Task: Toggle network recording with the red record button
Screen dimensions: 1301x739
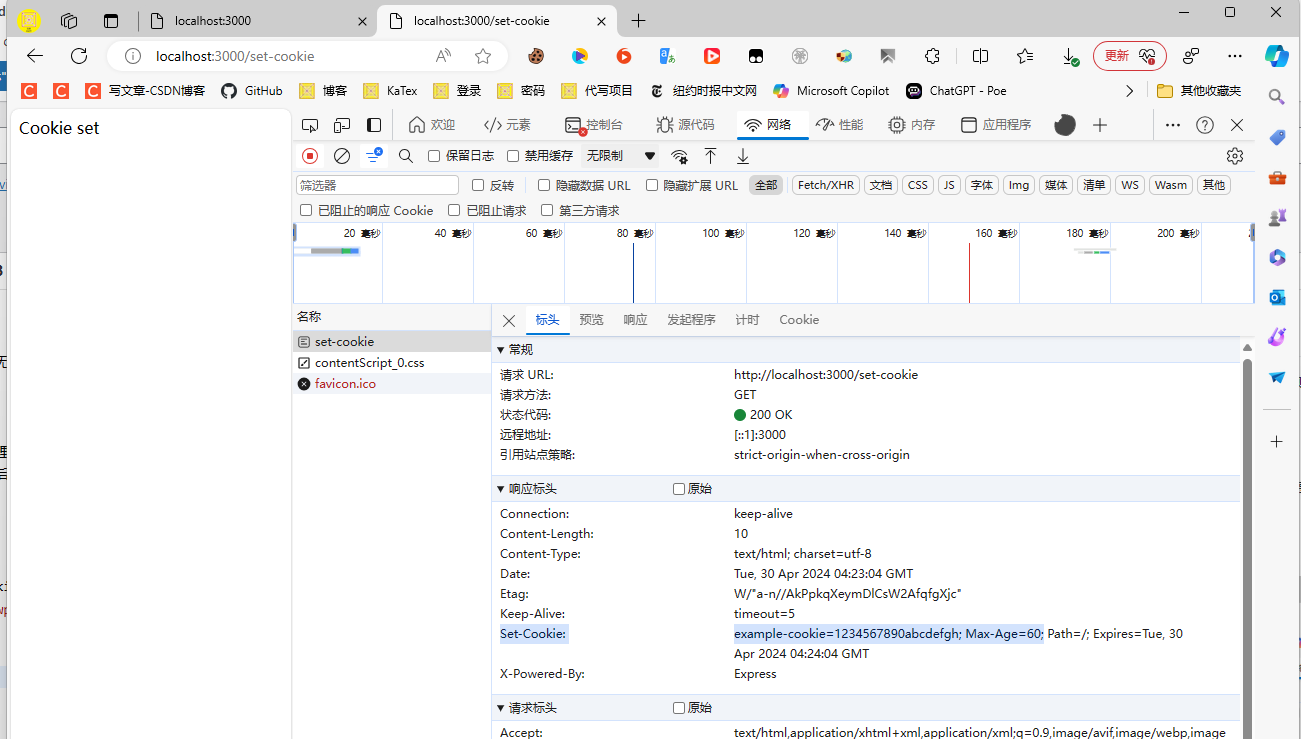Action: [310, 156]
